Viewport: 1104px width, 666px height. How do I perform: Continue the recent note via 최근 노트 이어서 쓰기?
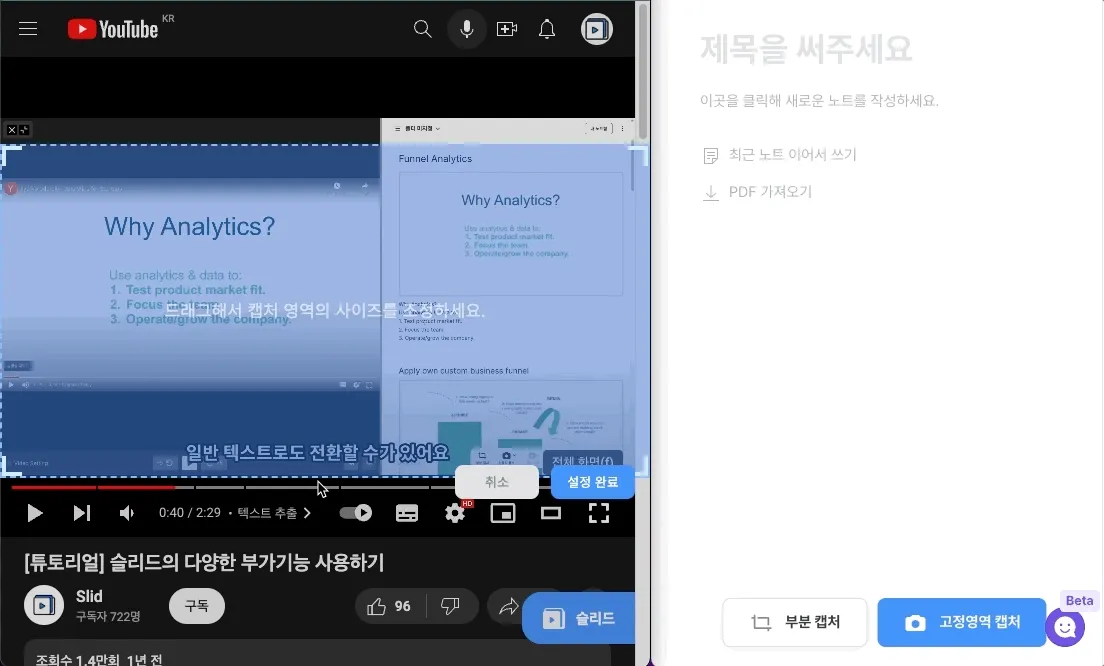pos(780,155)
